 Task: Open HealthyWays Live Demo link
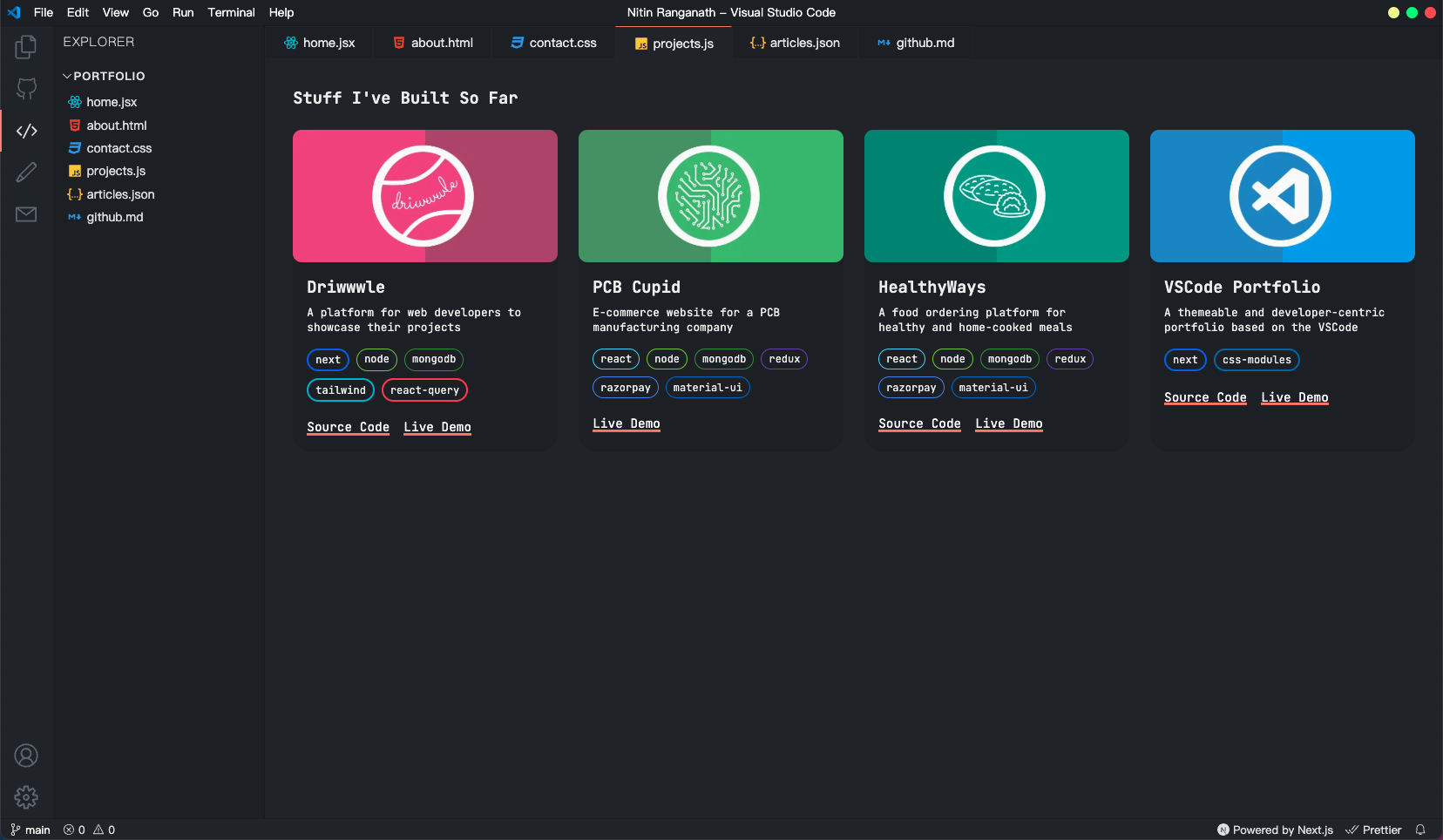coord(1009,423)
